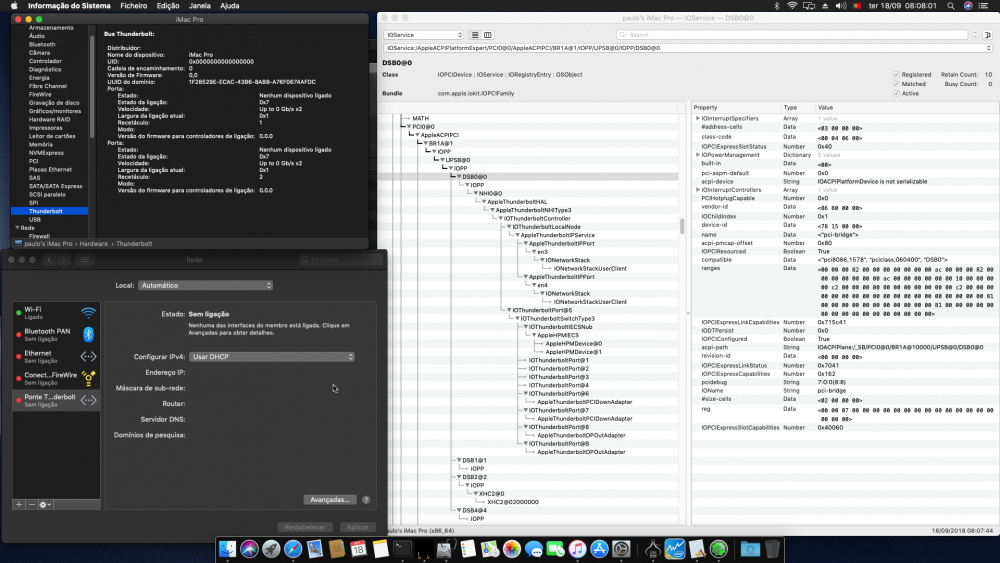The width and height of the screenshot is (1000, 563).
Task: Collapse the NHI0@0 disclosure triangle
Action: click(475, 193)
